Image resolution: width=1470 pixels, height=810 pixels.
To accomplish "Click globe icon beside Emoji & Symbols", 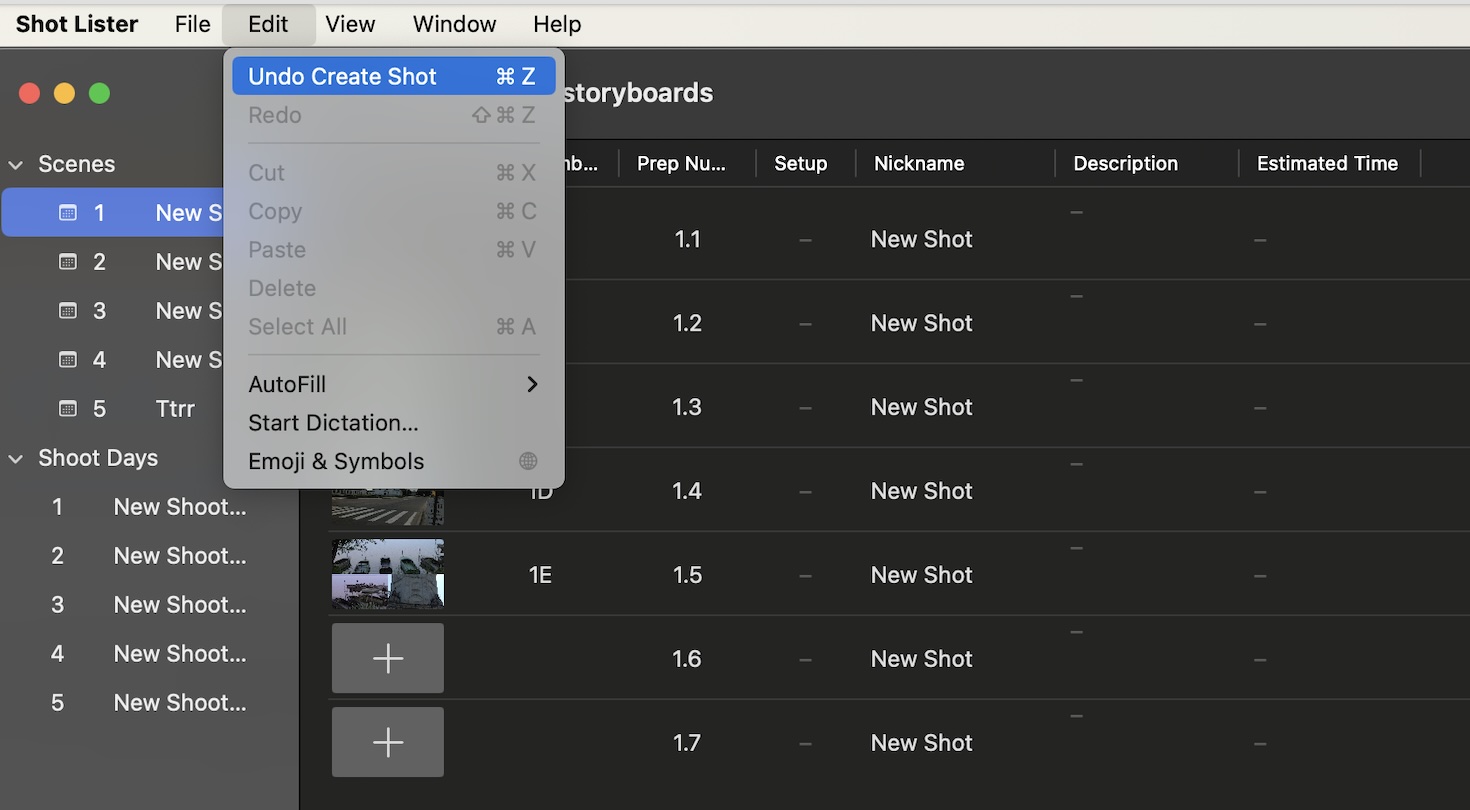I will [528, 461].
